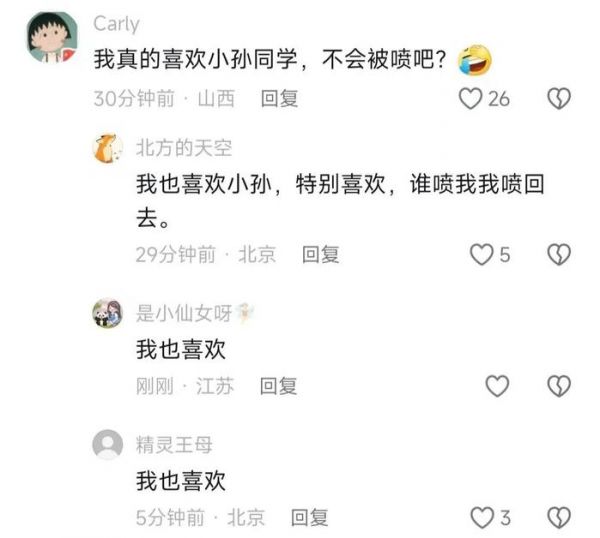Tap 回复 under the 江苏 comment
The width and height of the screenshot is (600, 538).
[279, 386]
